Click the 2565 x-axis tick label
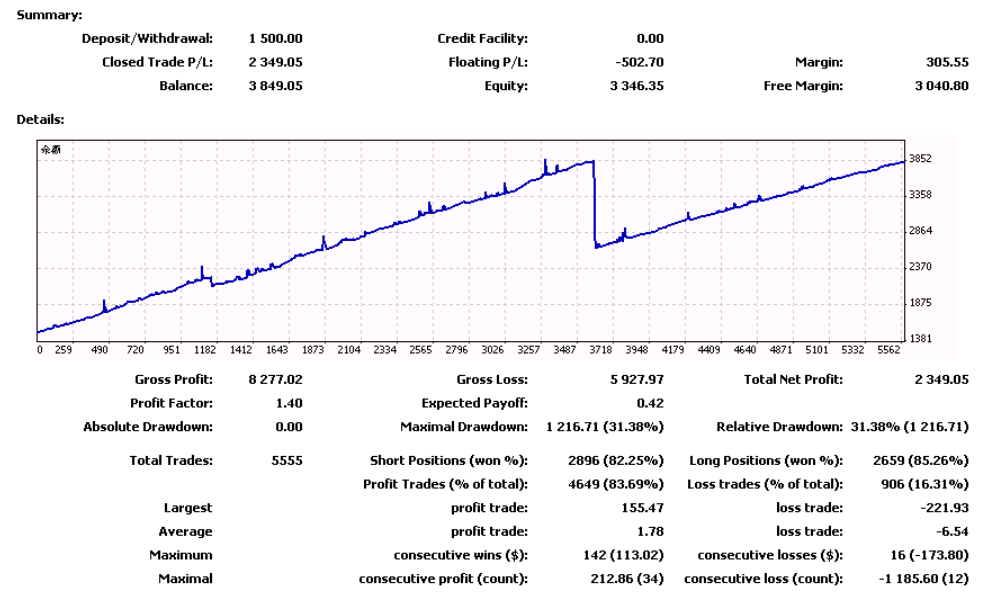 (420, 350)
